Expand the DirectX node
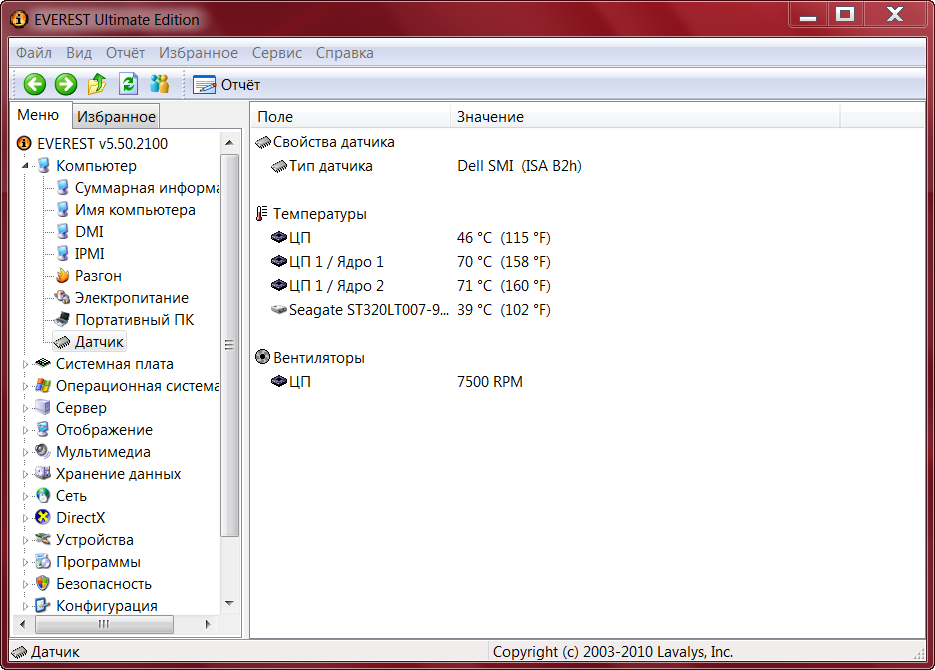The height and width of the screenshot is (670, 935). click(25, 518)
